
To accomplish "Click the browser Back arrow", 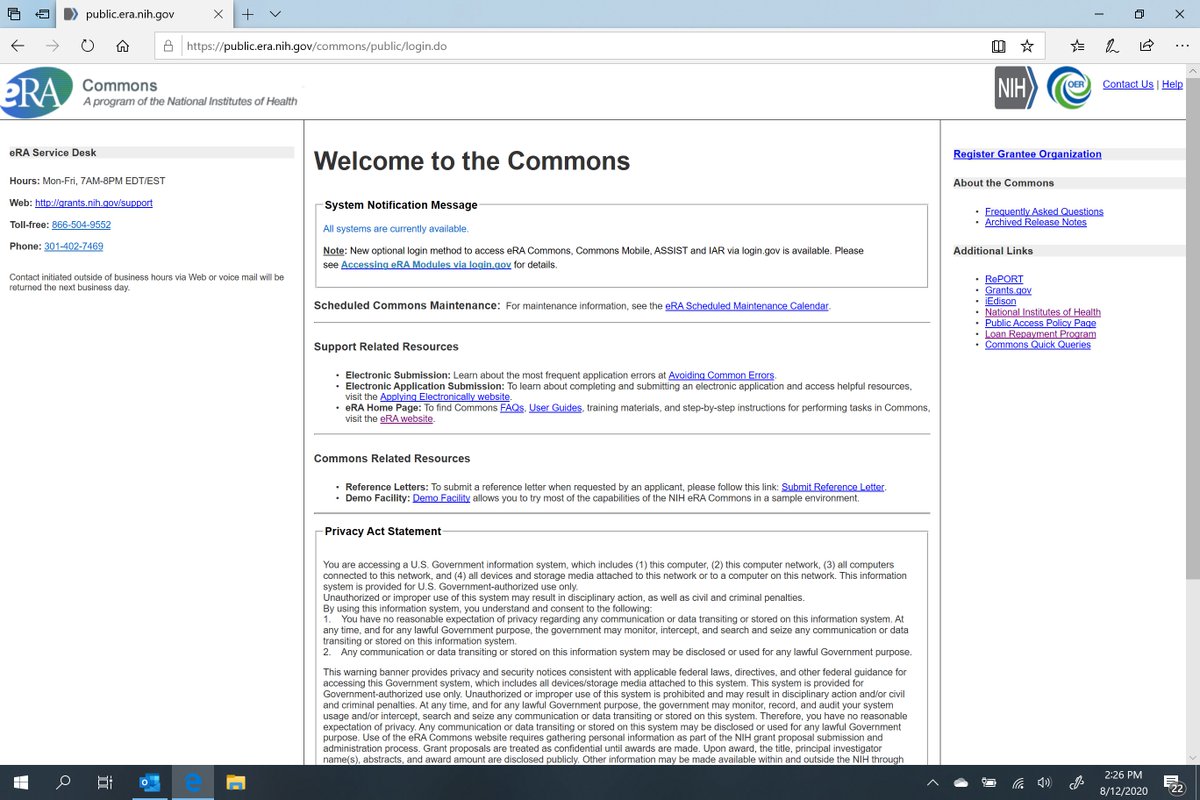I will [x=19, y=46].
